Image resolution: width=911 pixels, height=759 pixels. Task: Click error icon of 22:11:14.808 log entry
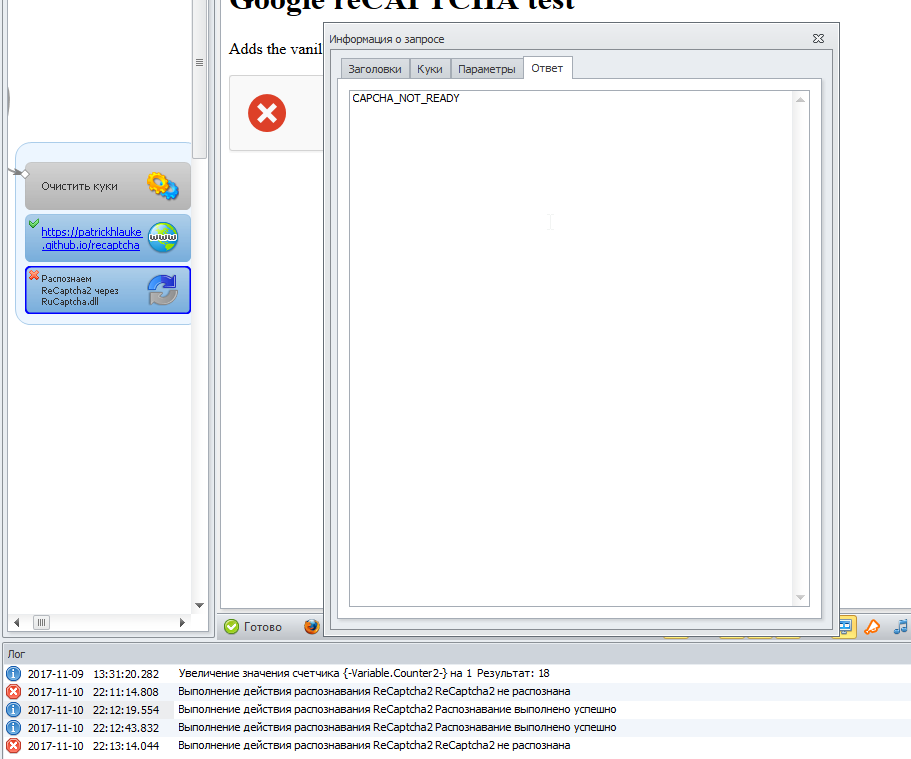coord(13,692)
